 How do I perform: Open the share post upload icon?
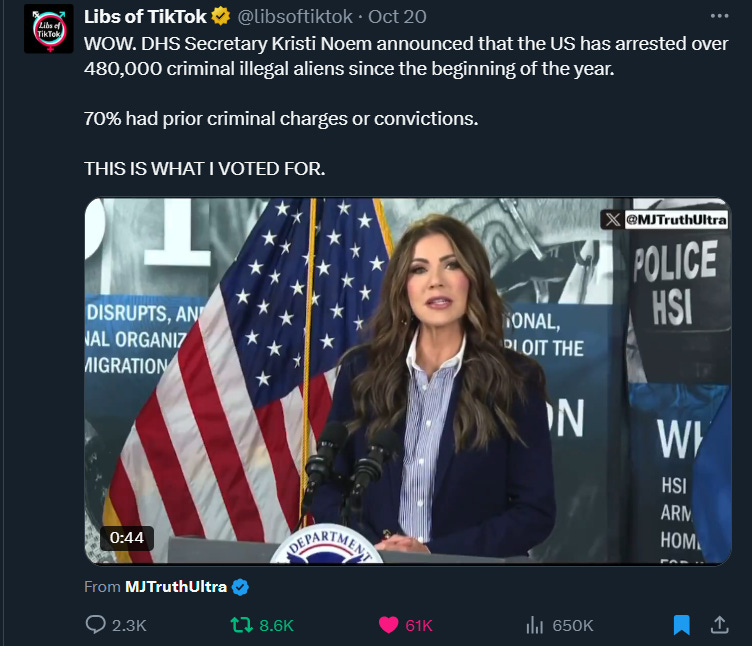pyautogui.click(x=719, y=624)
